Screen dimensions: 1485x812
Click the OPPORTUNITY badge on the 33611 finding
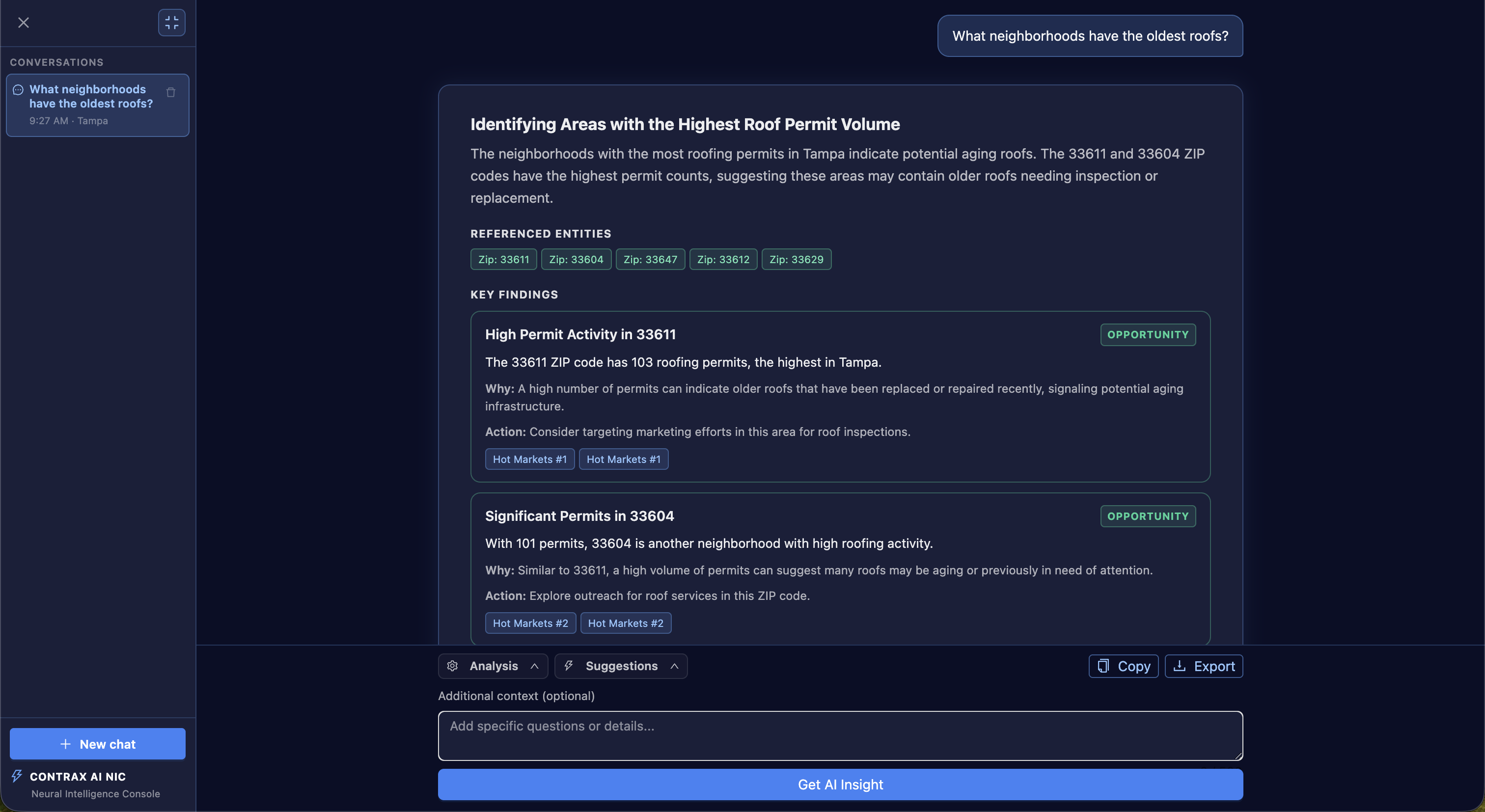1147,334
